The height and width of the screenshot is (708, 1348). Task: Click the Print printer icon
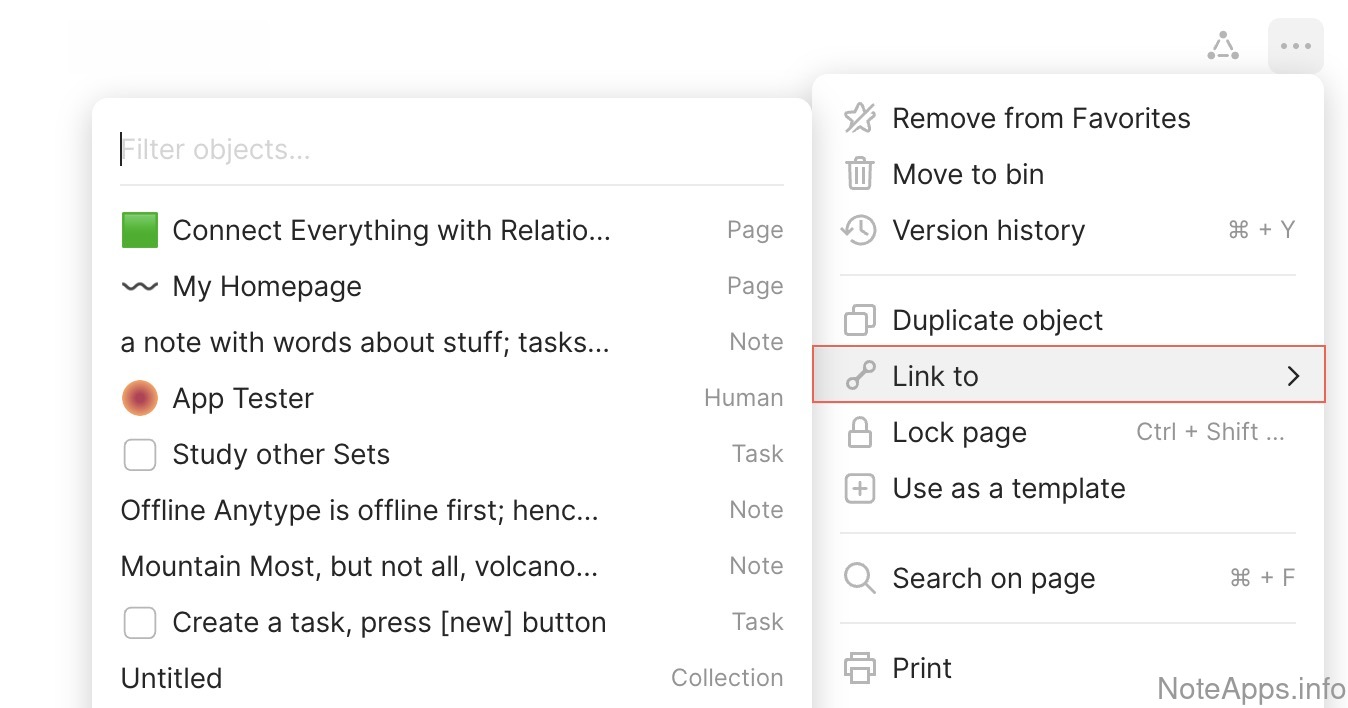859,668
